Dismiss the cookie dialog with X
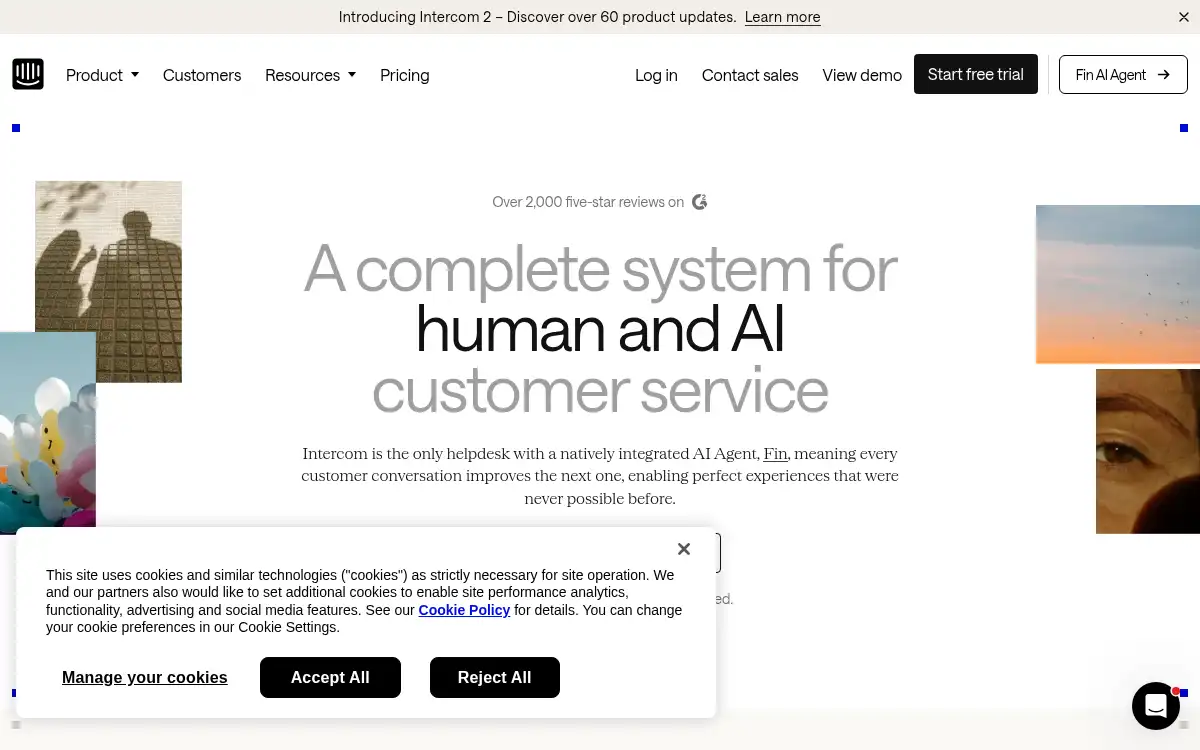Screen dimensions: 1200x750 coord(684,549)
